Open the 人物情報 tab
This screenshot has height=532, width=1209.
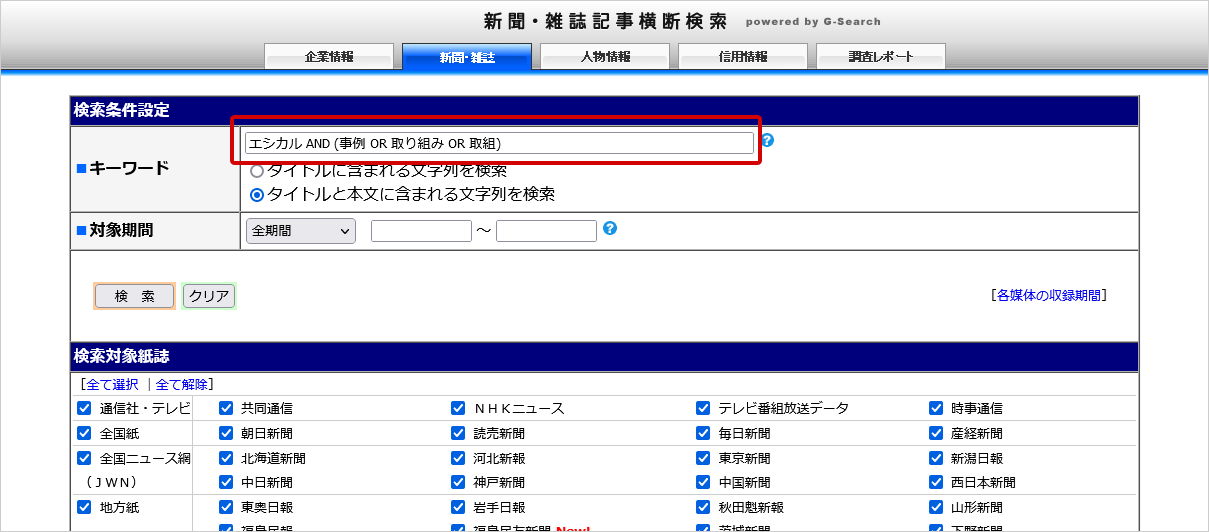click(605, 57)
